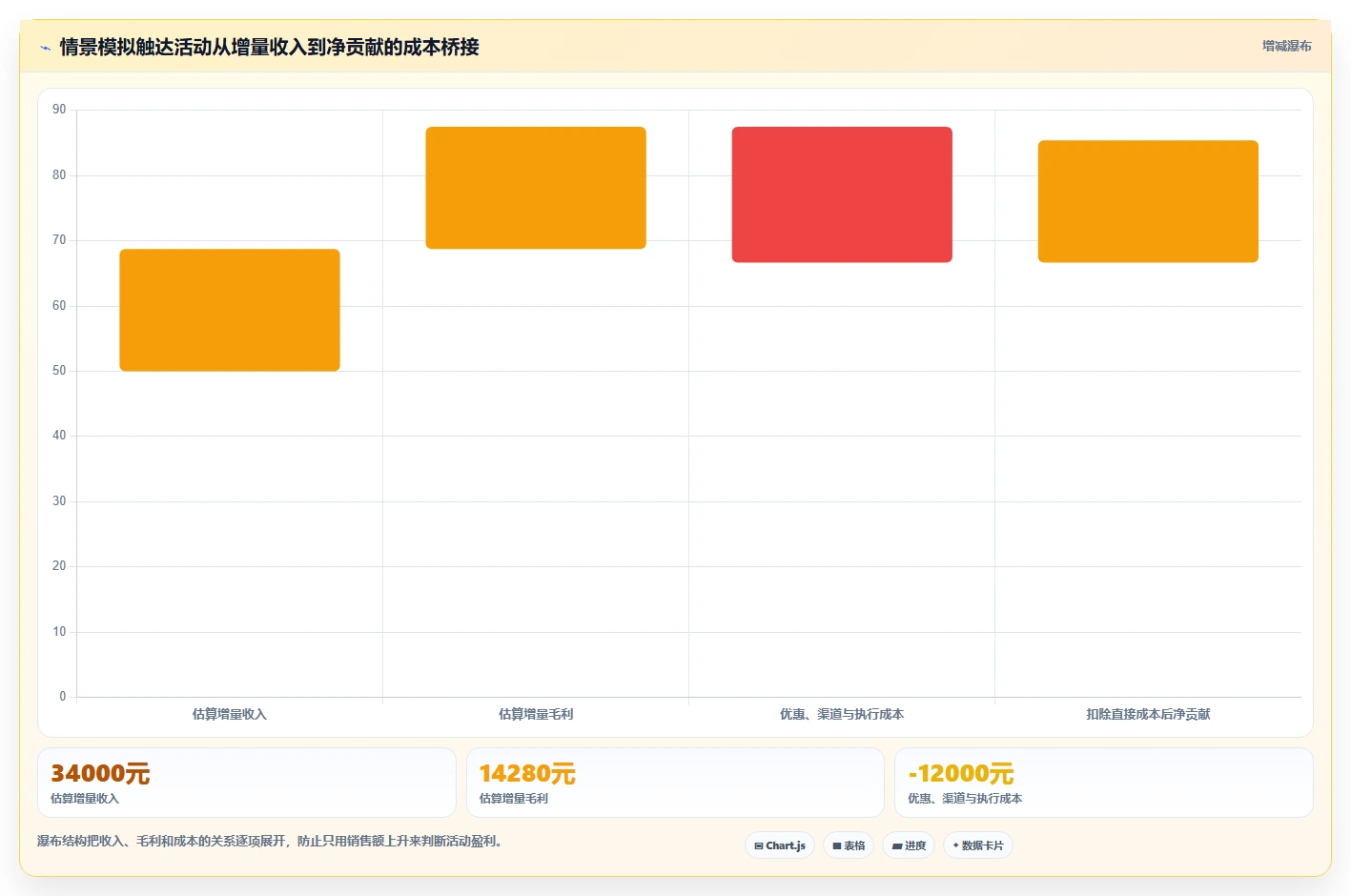Image resolution: width=1351 pixels, height=896 pixels.
Task: Click the red bar for 优惠、渠道与执行成本
Action: click(842, 194)
